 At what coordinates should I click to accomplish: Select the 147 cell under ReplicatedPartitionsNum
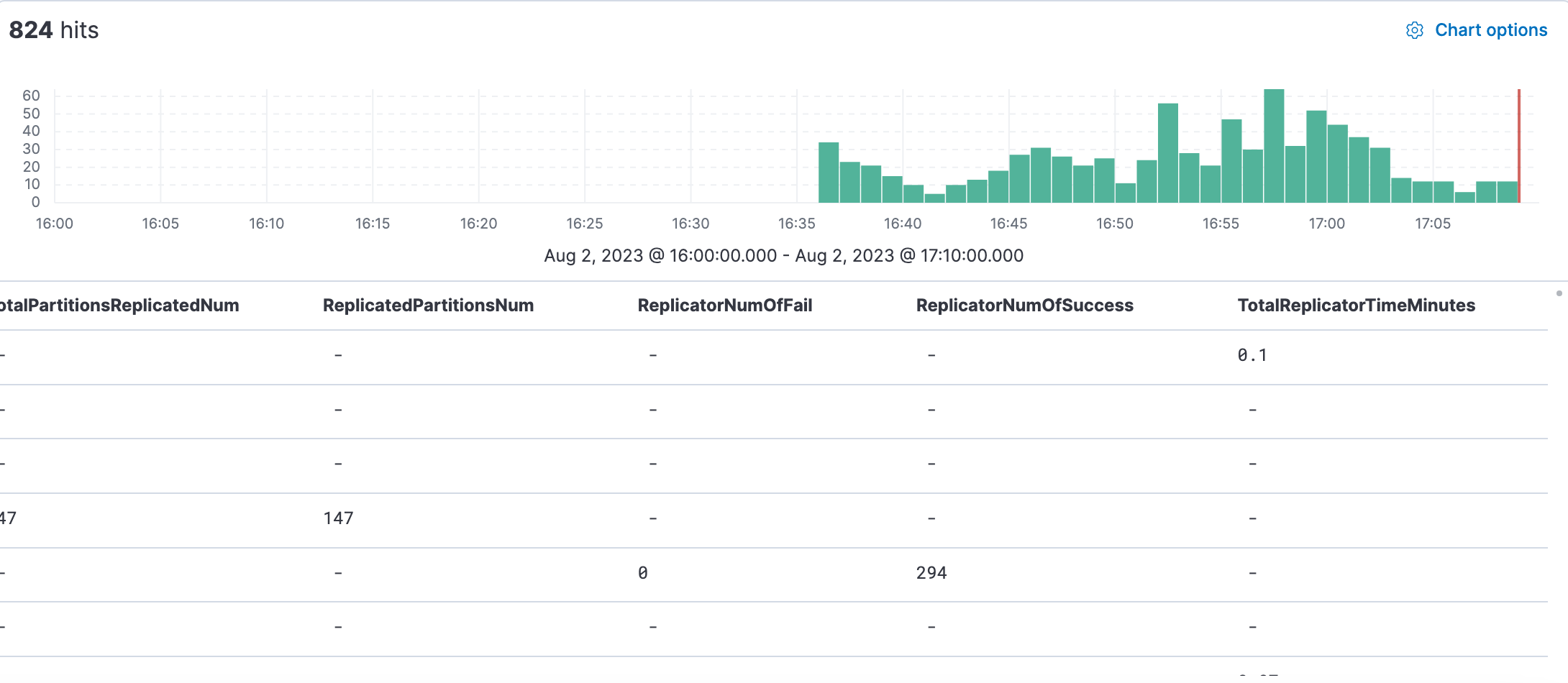pos(338,518)
